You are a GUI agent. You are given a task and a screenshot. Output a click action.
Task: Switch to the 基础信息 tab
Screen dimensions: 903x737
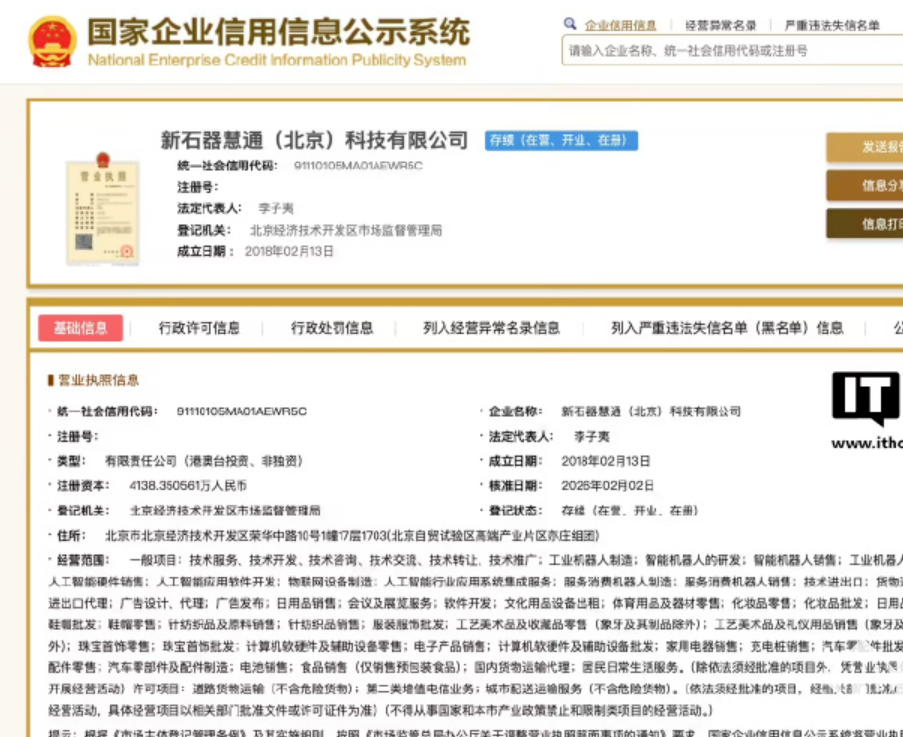80,328
